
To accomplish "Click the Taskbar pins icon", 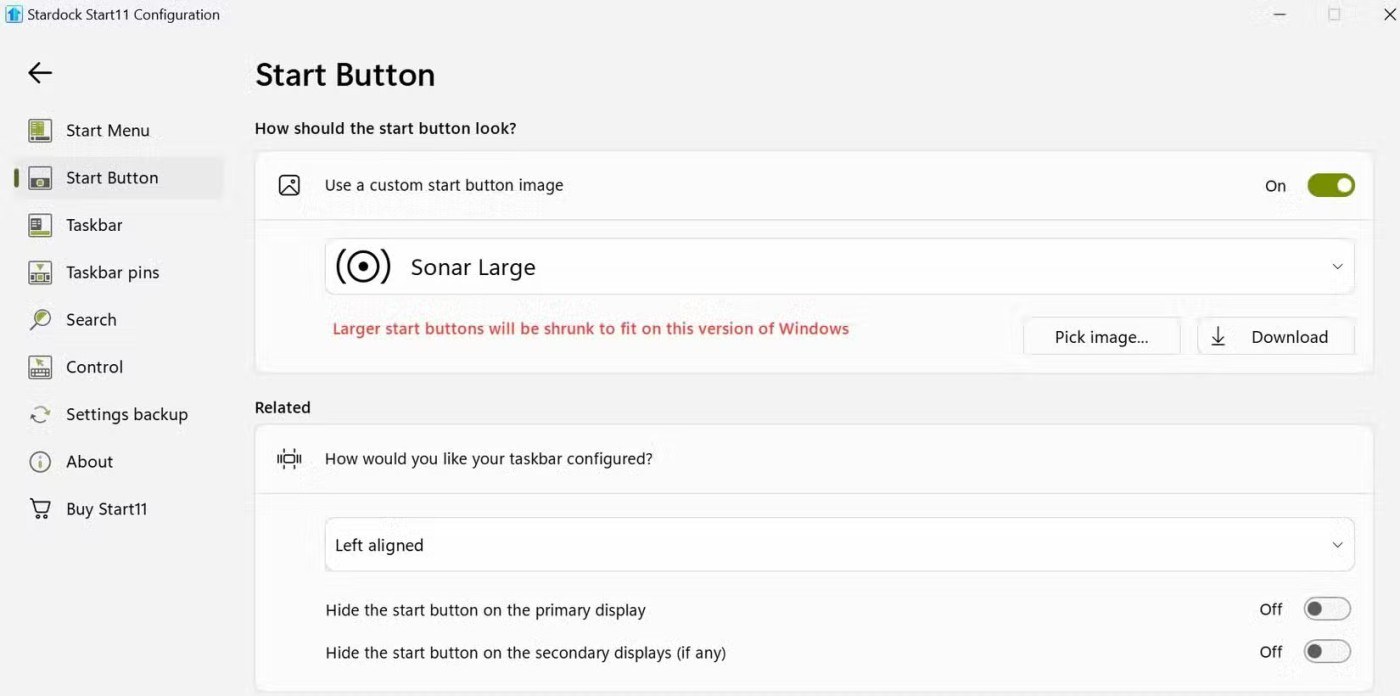I will click(40, 272).
